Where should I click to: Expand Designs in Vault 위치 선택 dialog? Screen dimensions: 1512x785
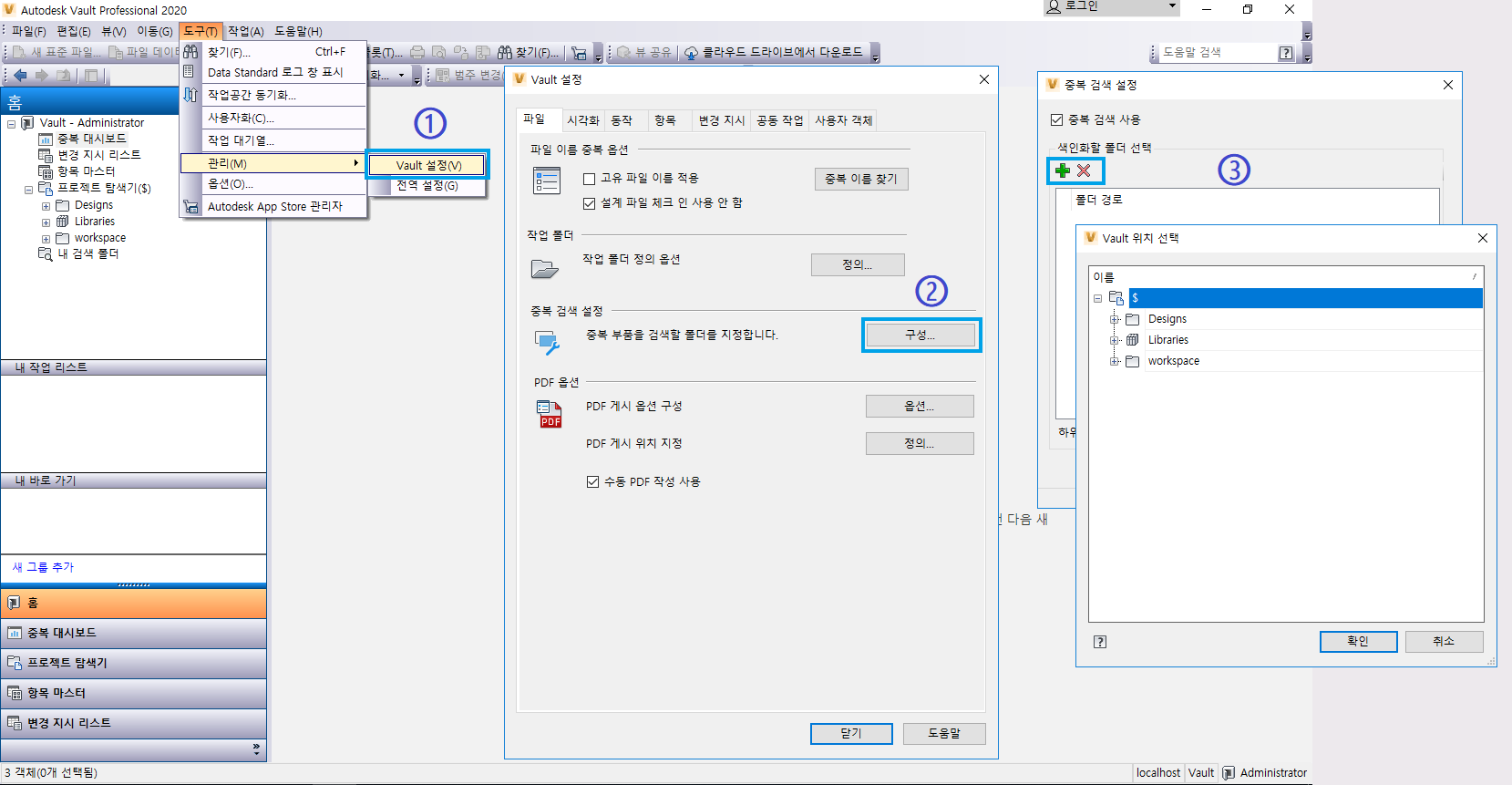coord(1115,319)
